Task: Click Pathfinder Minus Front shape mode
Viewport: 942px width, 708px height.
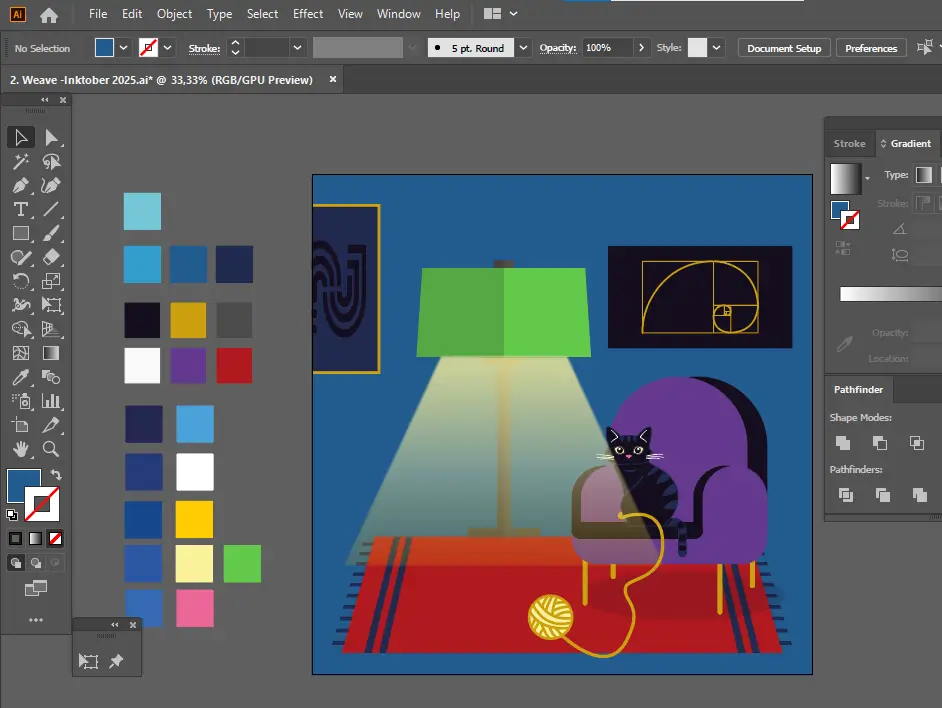Action: click(x=880, y=443)
